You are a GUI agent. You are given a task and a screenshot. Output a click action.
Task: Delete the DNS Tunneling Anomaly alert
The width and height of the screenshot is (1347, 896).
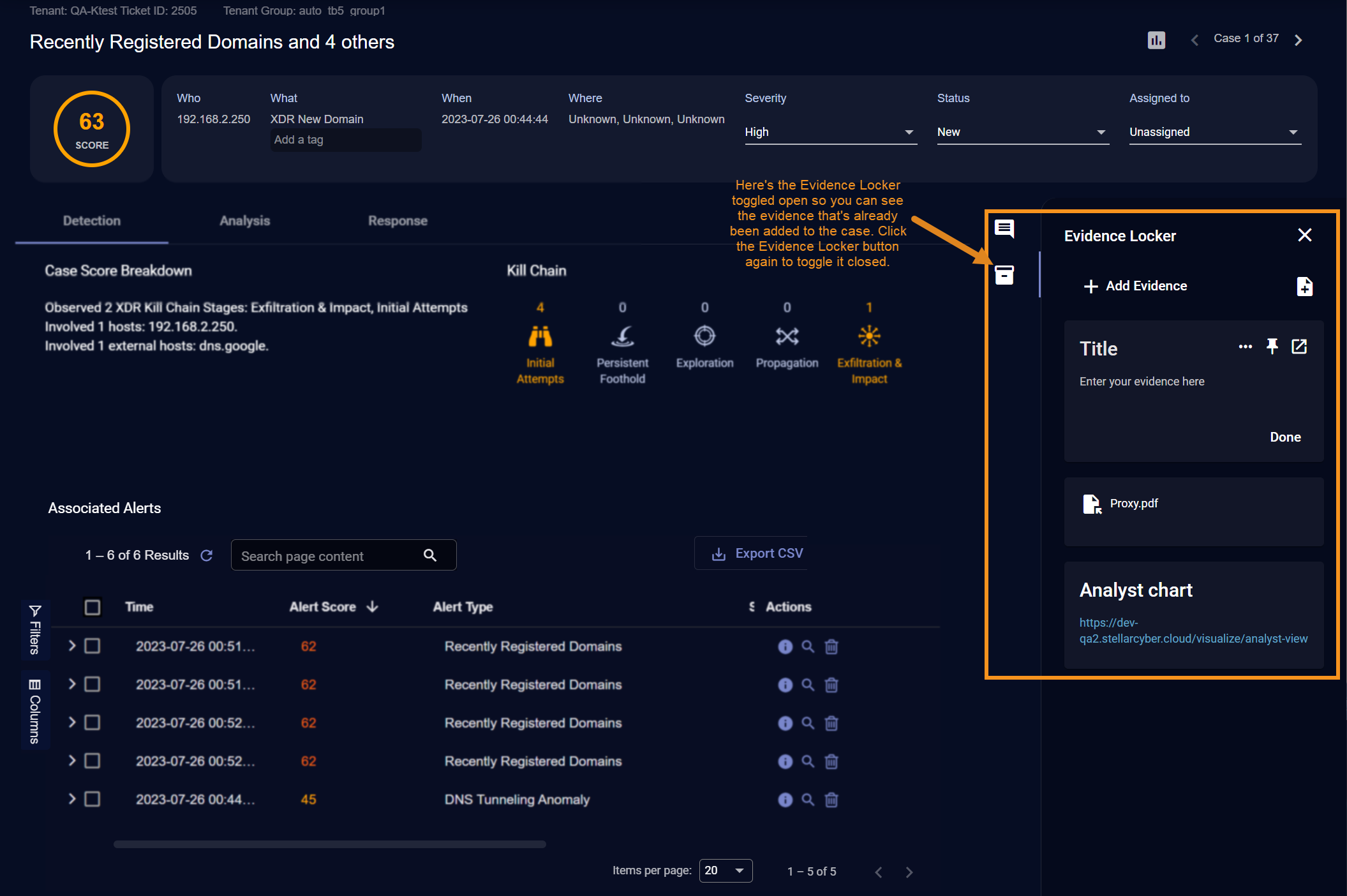click(x=831, y=800)
